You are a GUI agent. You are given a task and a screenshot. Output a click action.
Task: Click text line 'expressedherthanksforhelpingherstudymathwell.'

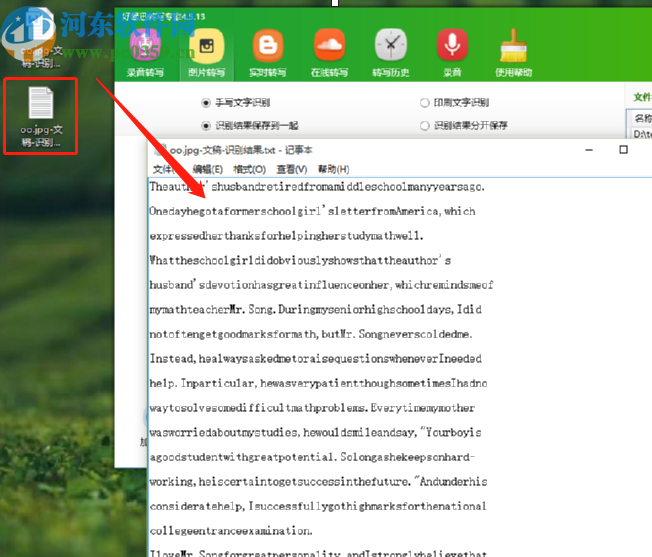click(286, 236)
